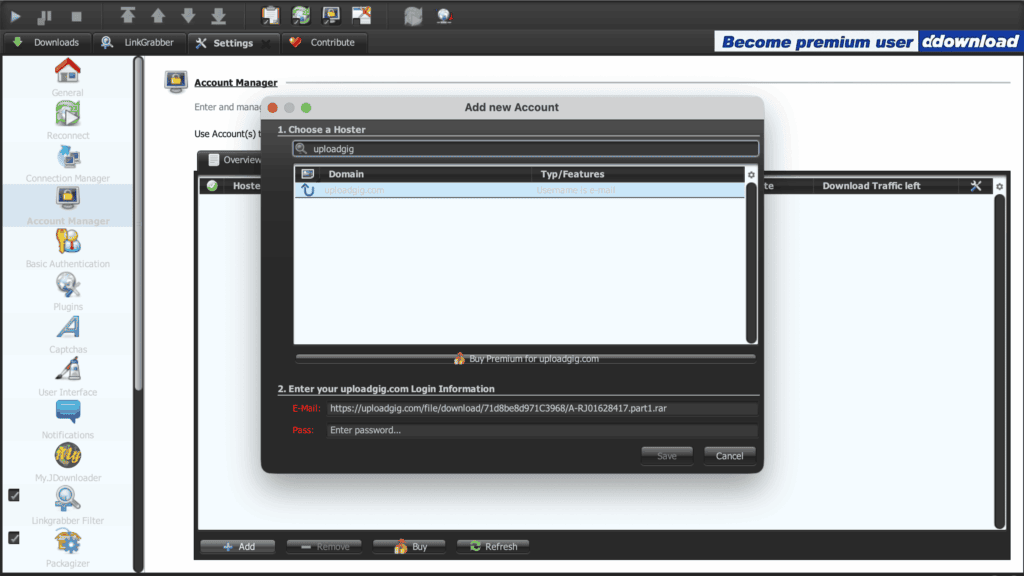The width and height of the screenshot is (1024, 576).
Task: Close the Settings tab
Action: coord(266,44)
